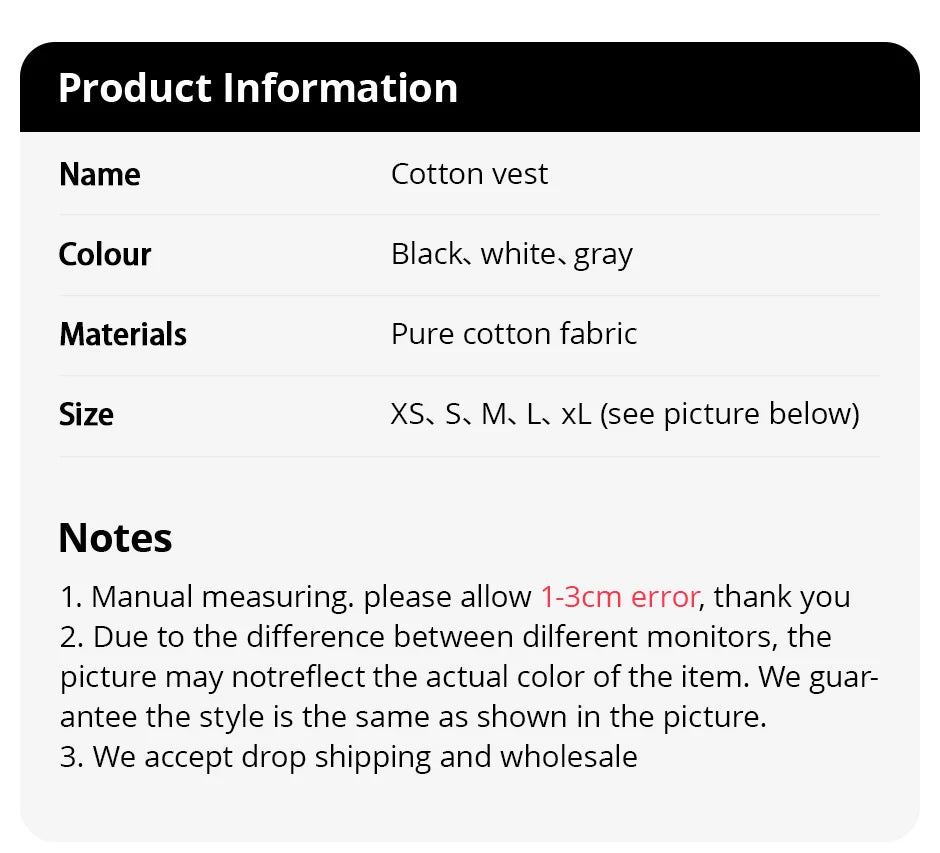The height and width of the screenshot is (853, 940).
Task: Click the style same as shown line
Action: click(412, 717)
